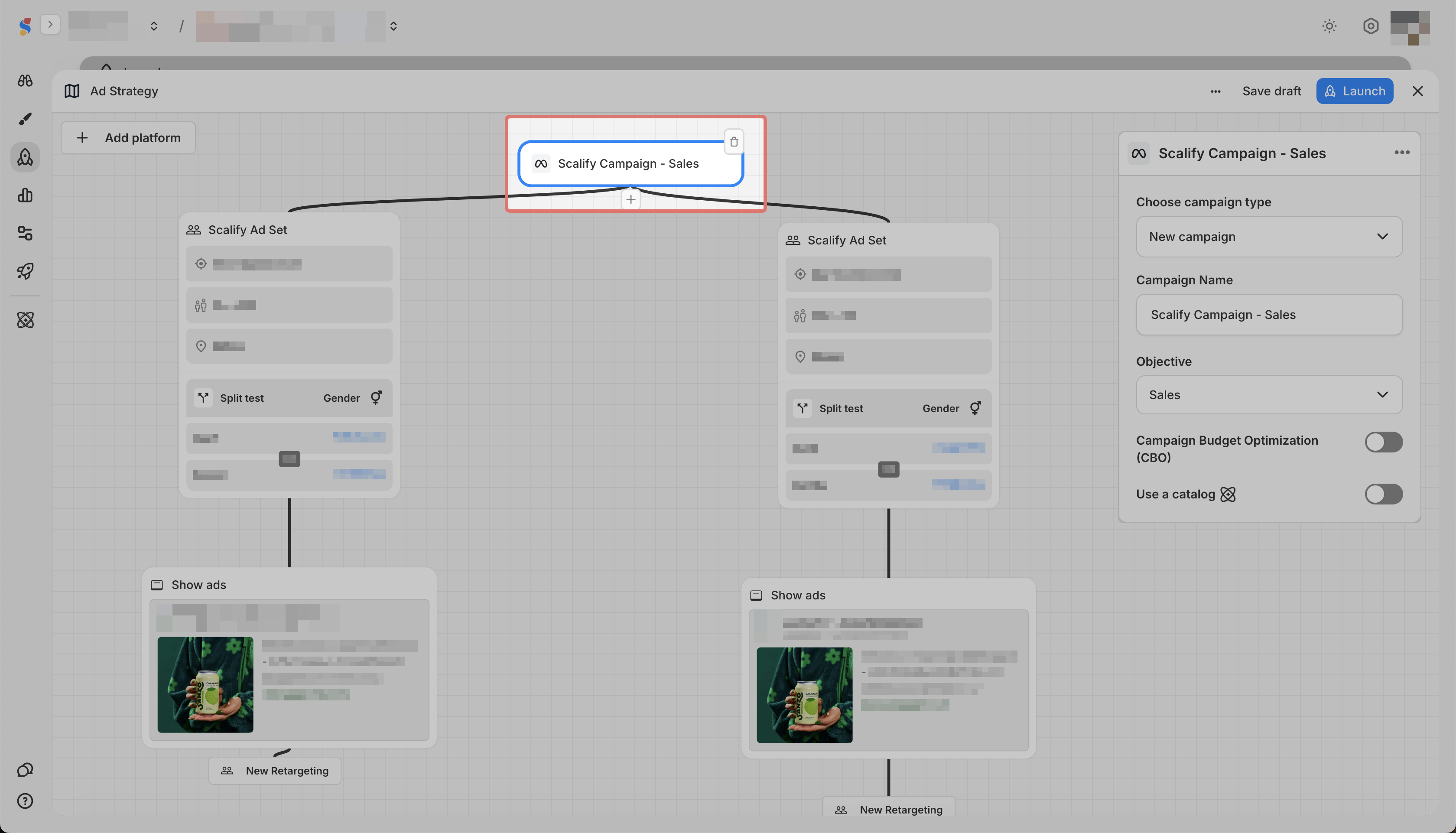
Task: Click the binoculars icon in left sidebar
Action: tap(25, 81)
